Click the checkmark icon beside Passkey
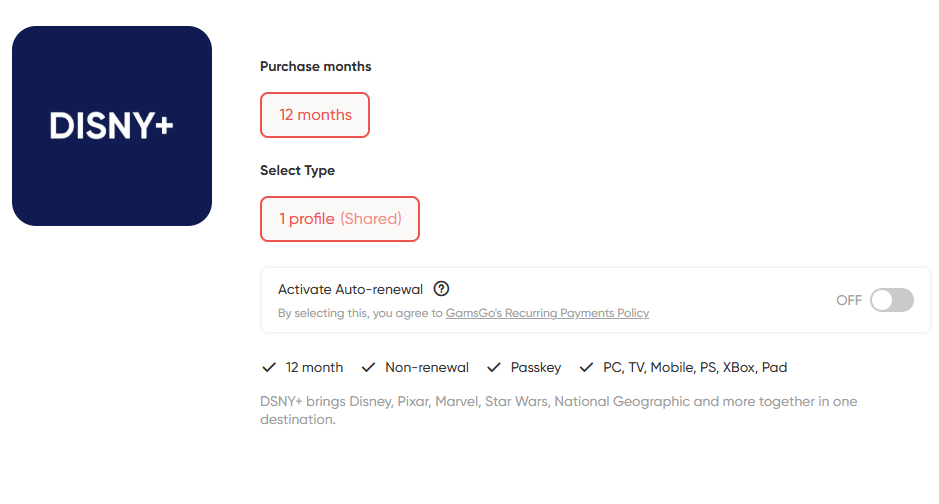 [493, 368]
